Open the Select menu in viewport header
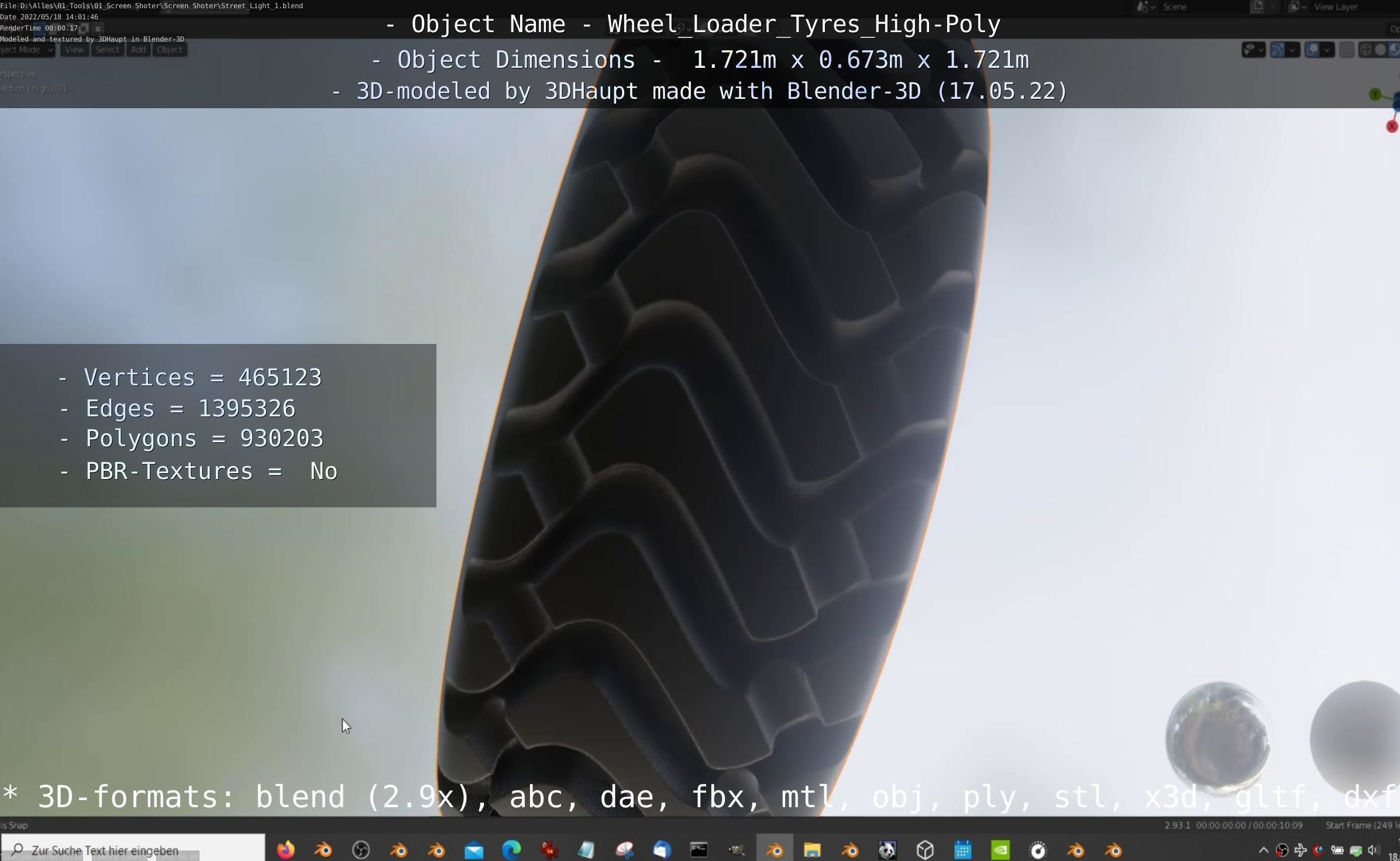This screenshot has height=861, width=1400. click(108, 50)
